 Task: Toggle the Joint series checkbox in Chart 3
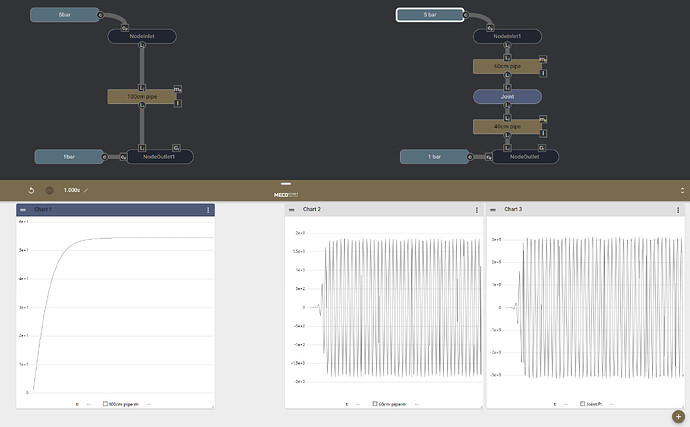click(x=583, y=404)
